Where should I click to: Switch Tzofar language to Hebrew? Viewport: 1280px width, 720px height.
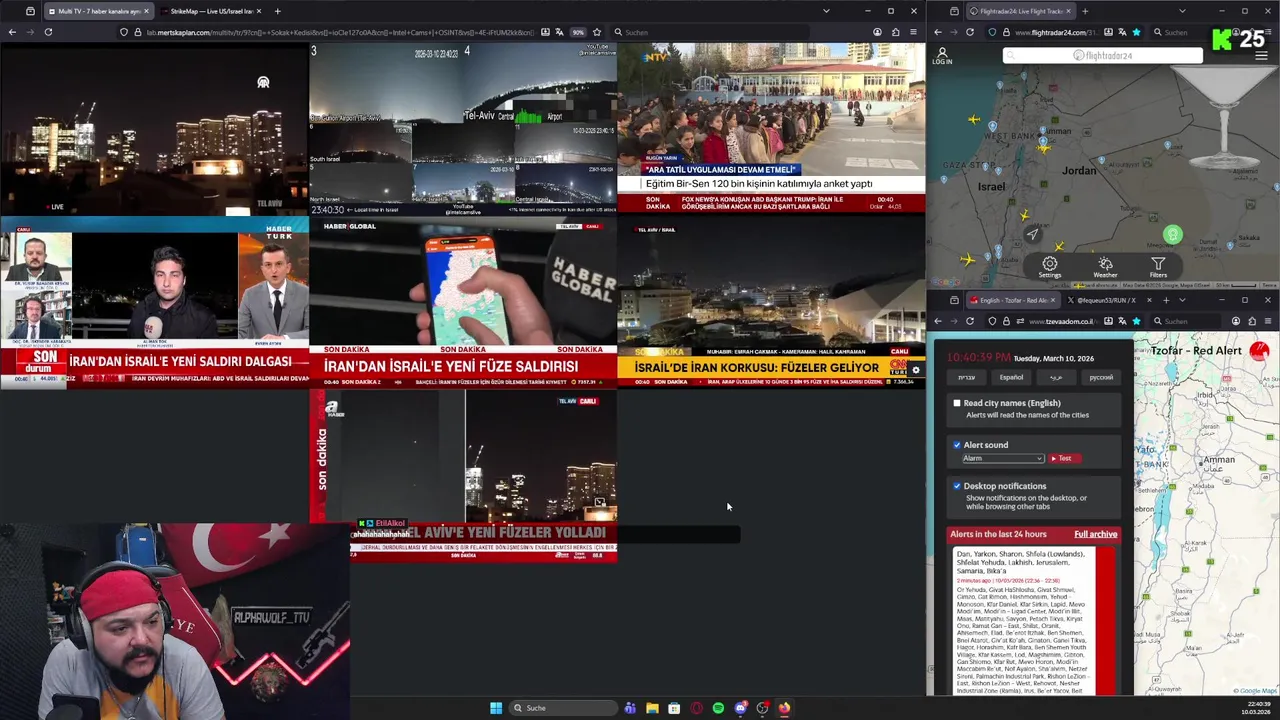click(x=966, y=377)
